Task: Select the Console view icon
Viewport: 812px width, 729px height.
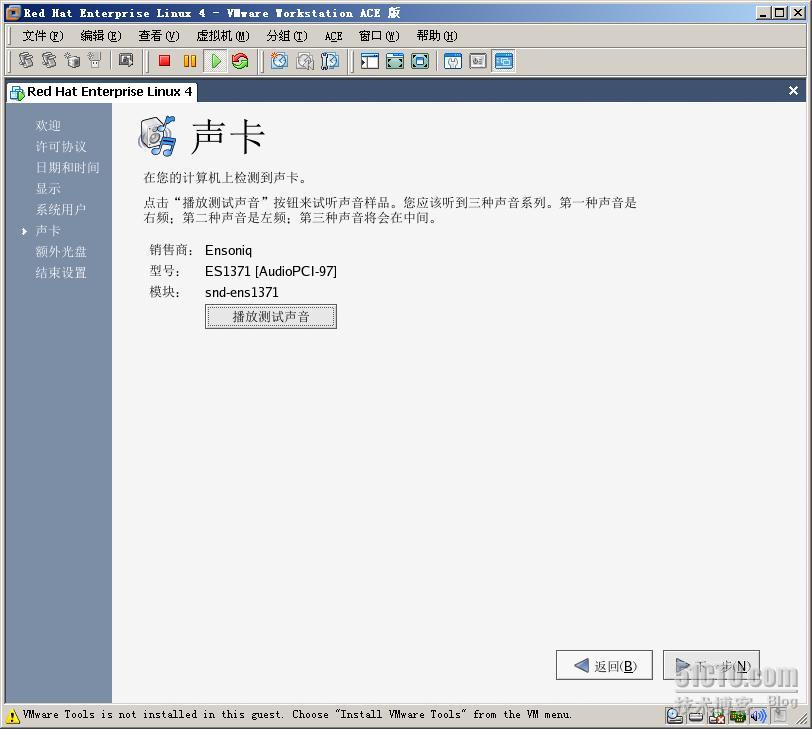Action: click(x=503, y=61)
